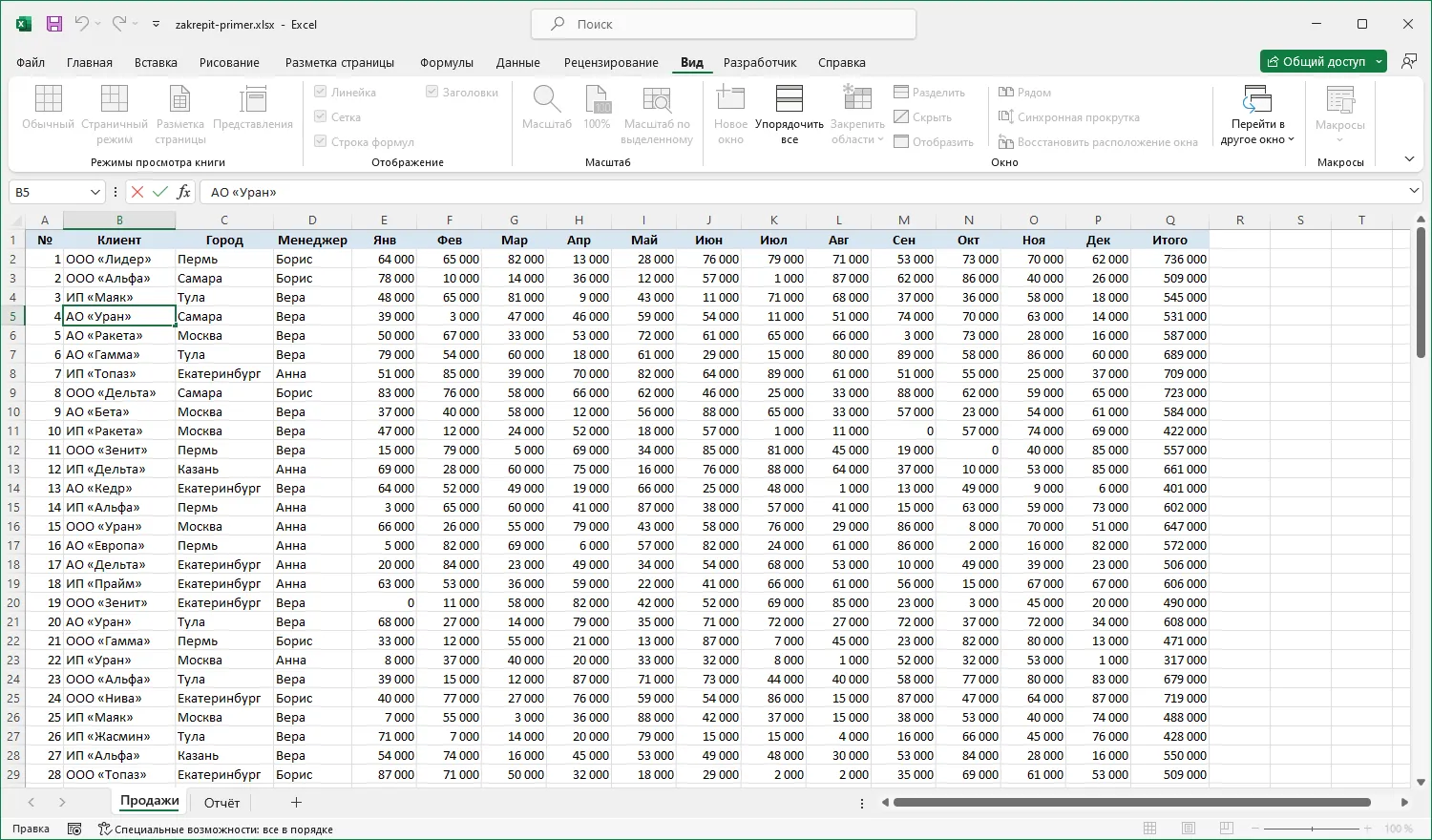Click the save icon in title bar

54,24
